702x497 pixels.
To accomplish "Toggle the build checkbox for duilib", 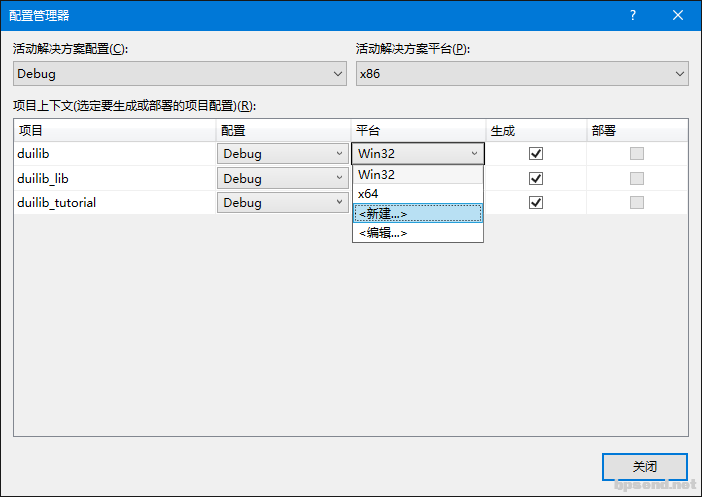I will pyautogui.click(x=536, y=154).
